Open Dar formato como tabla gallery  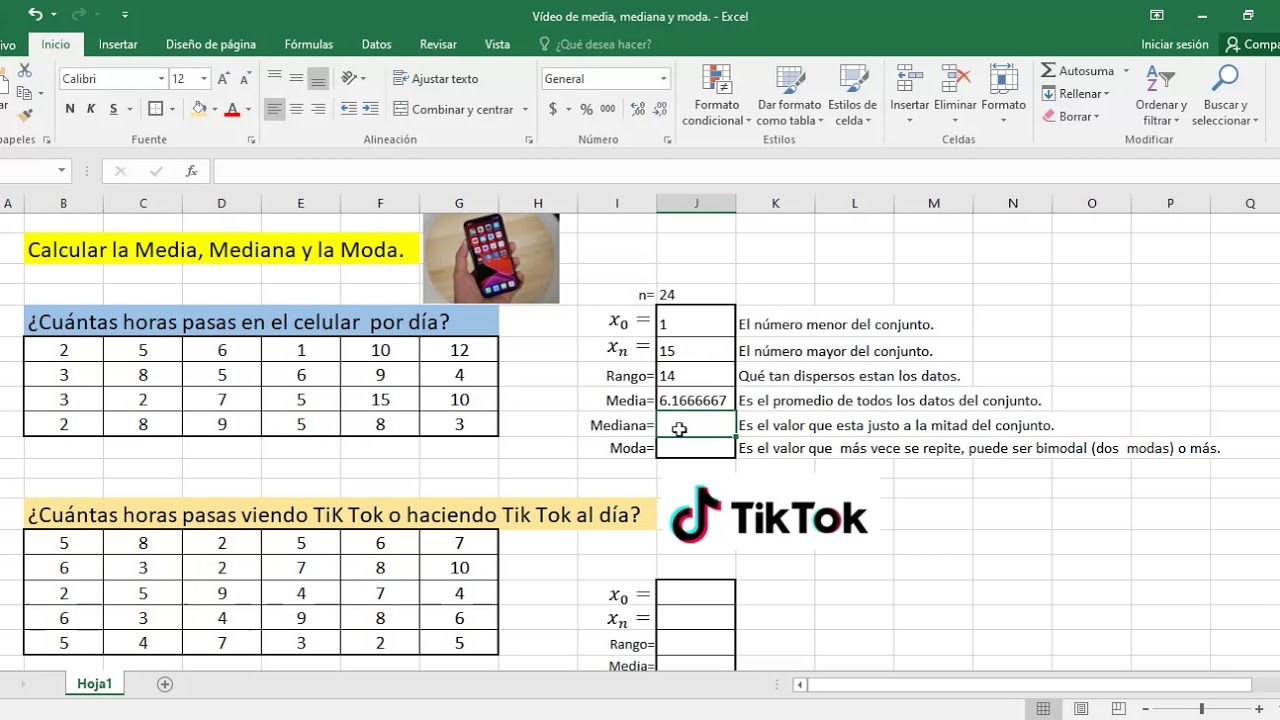(789, 96)
